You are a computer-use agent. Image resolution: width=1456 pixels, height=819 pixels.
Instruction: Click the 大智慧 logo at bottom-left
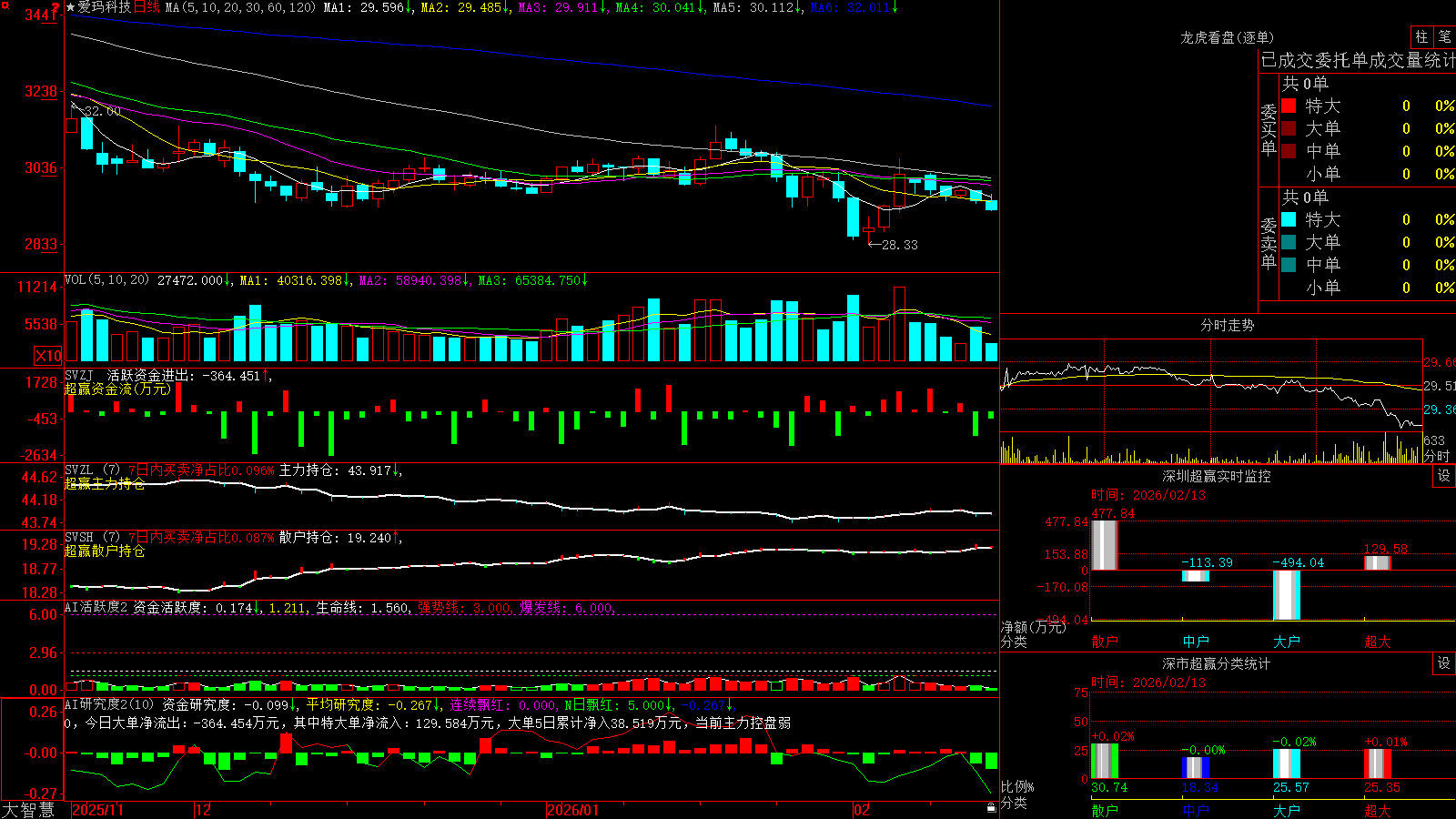[x=28, y=810]
